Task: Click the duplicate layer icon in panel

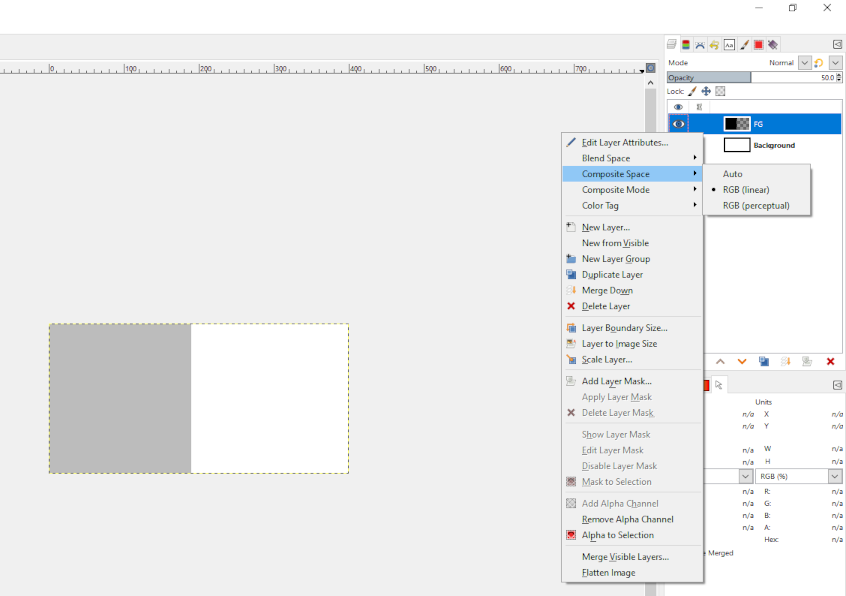Action: tap(764, 361)
